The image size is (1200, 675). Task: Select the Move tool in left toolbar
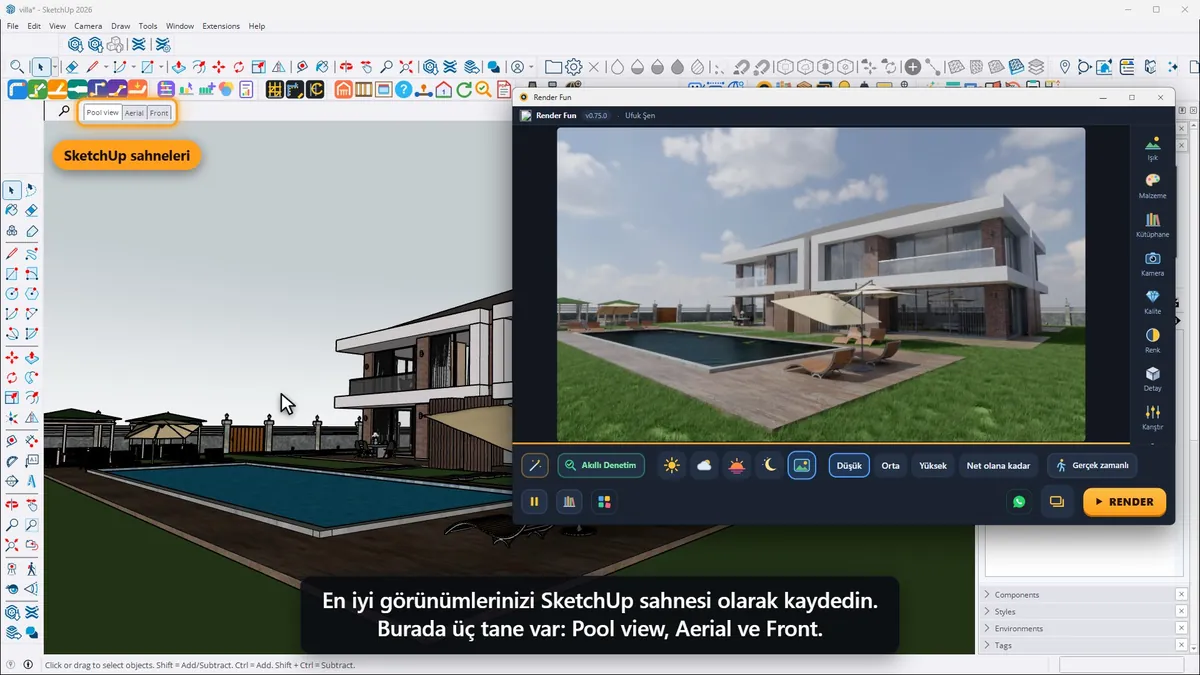coord(12,357)
